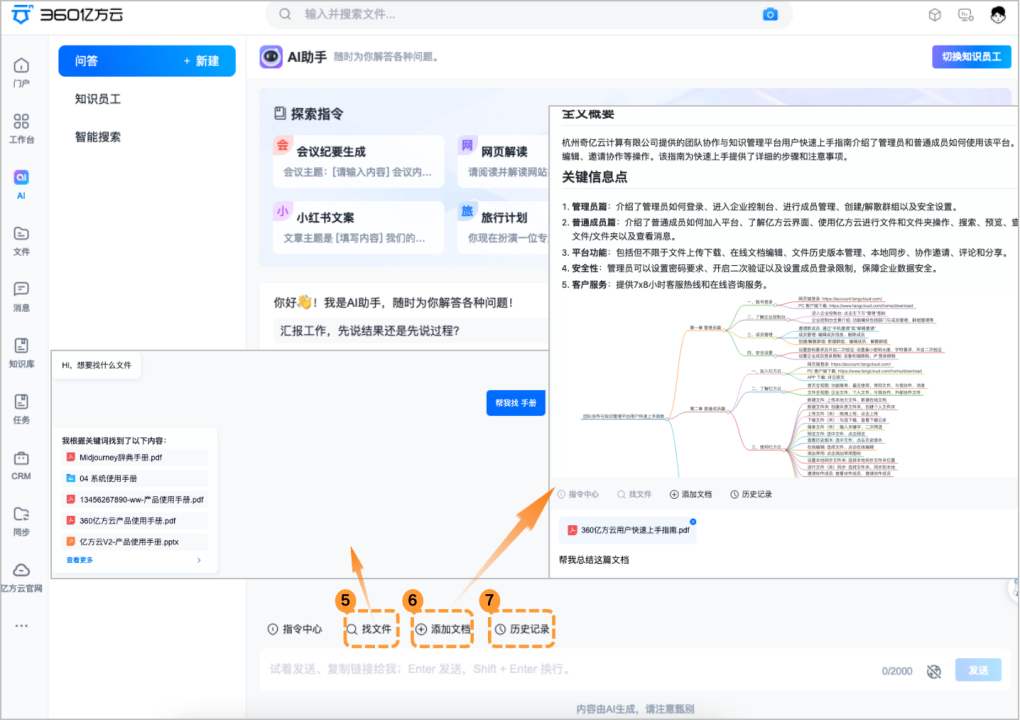
Task: Open the 消息 messages icon
Action: [x=21, y=289]
